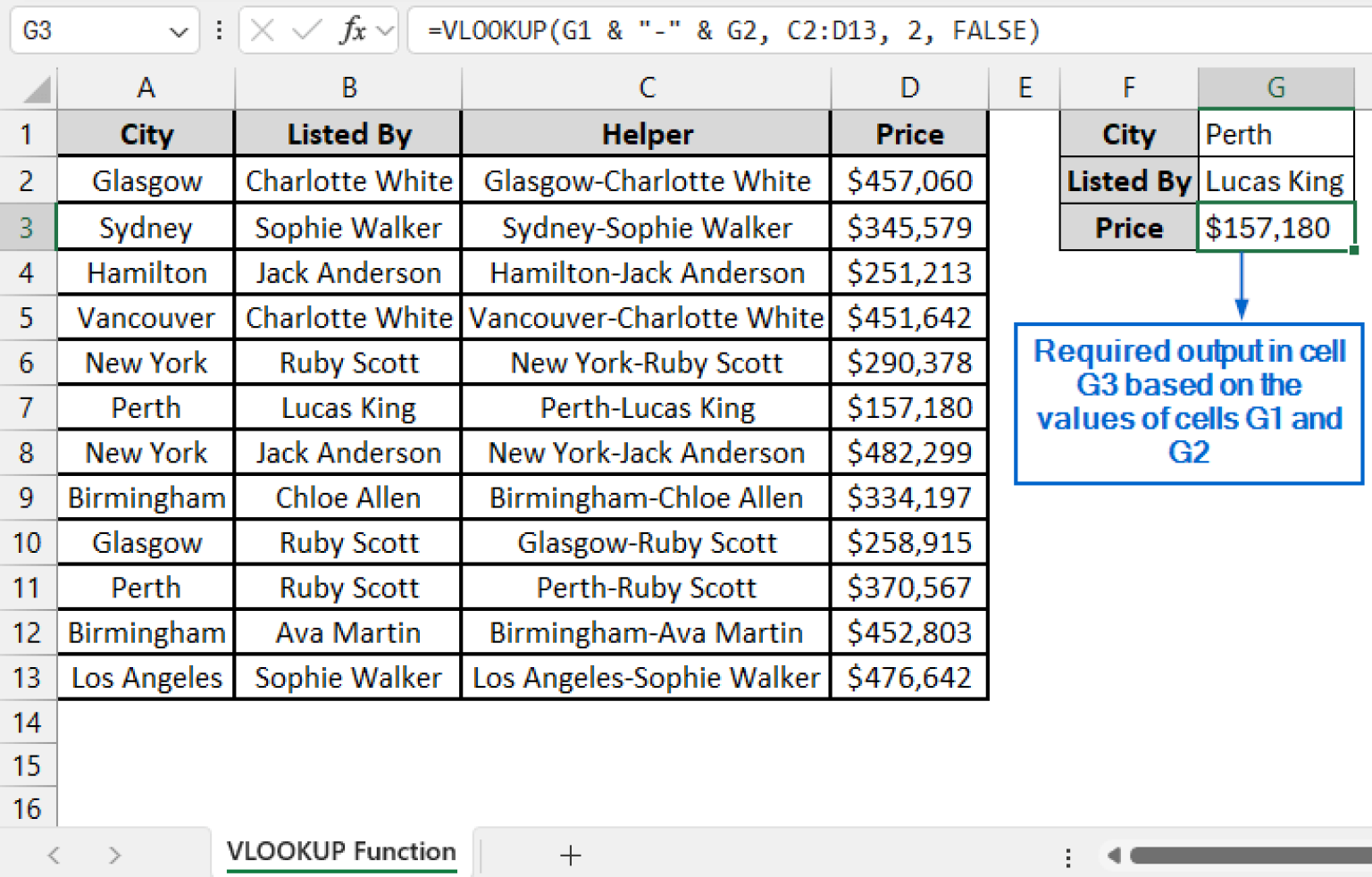This screenshot has width=1372, height=877.
Task: Select column G header
Action: pos(1276,87)
